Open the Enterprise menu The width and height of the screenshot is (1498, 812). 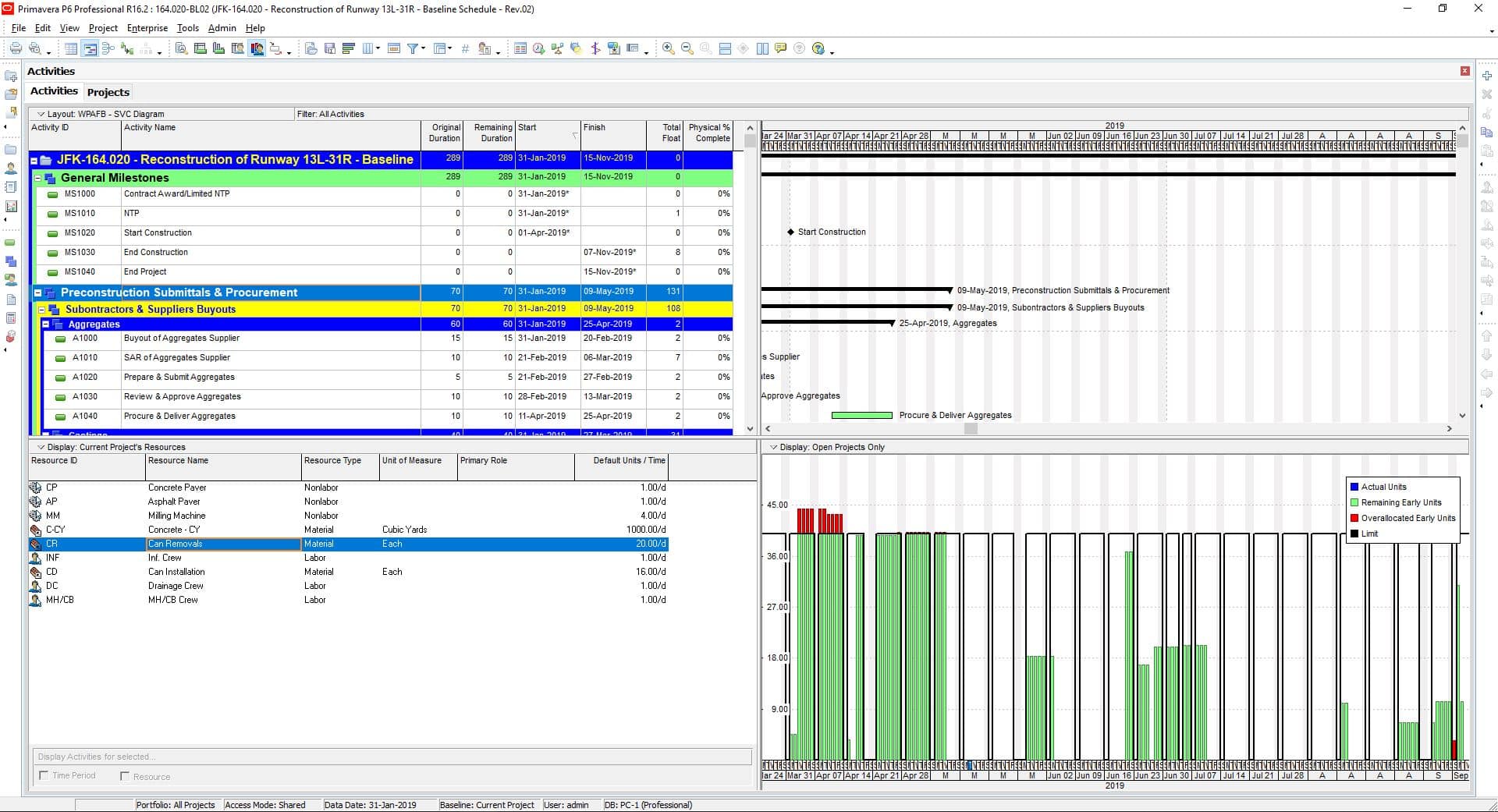point(147,28)
